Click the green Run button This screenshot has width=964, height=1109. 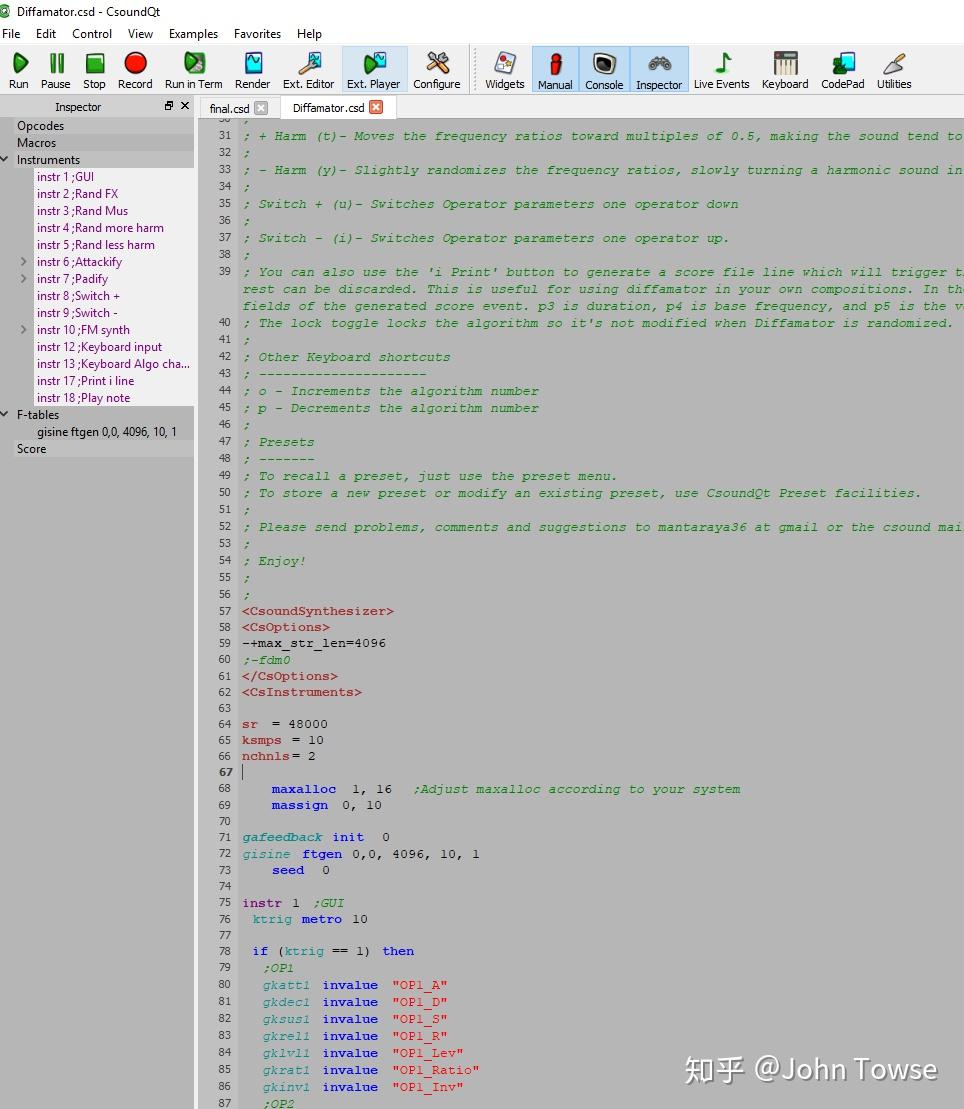click(x=19, y=69)
